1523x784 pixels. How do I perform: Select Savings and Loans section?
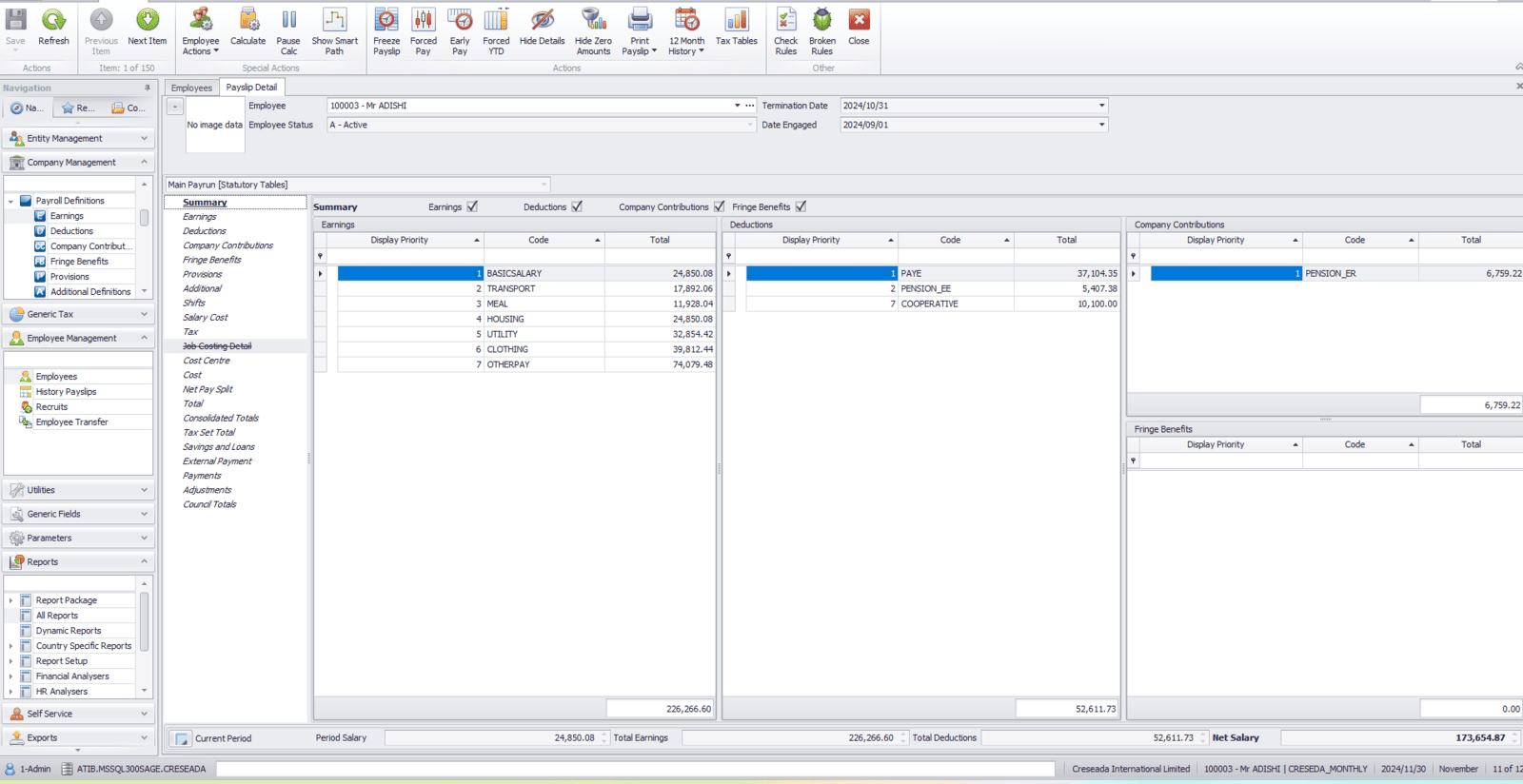[x=218, y=447]
